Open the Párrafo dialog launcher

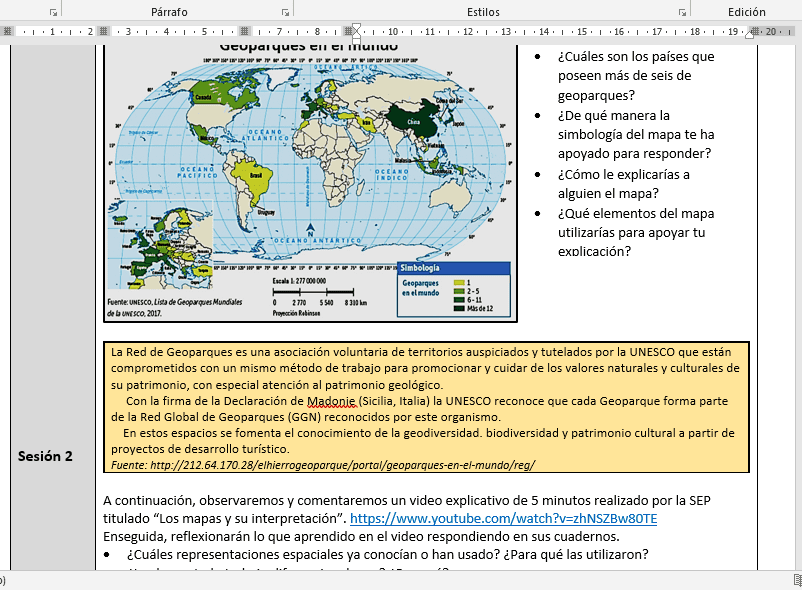[x=285, y=12]
